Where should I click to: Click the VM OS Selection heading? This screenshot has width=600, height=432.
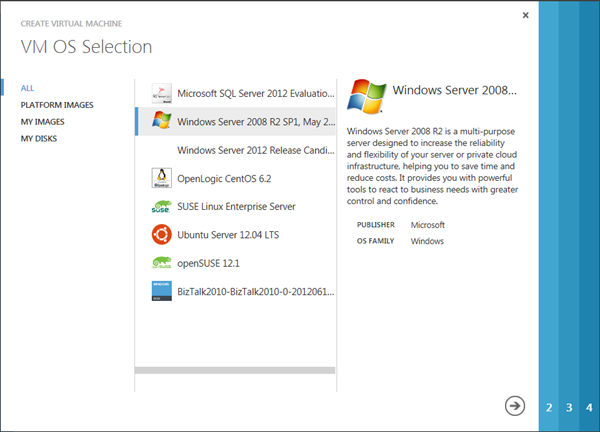pos(86,47)
